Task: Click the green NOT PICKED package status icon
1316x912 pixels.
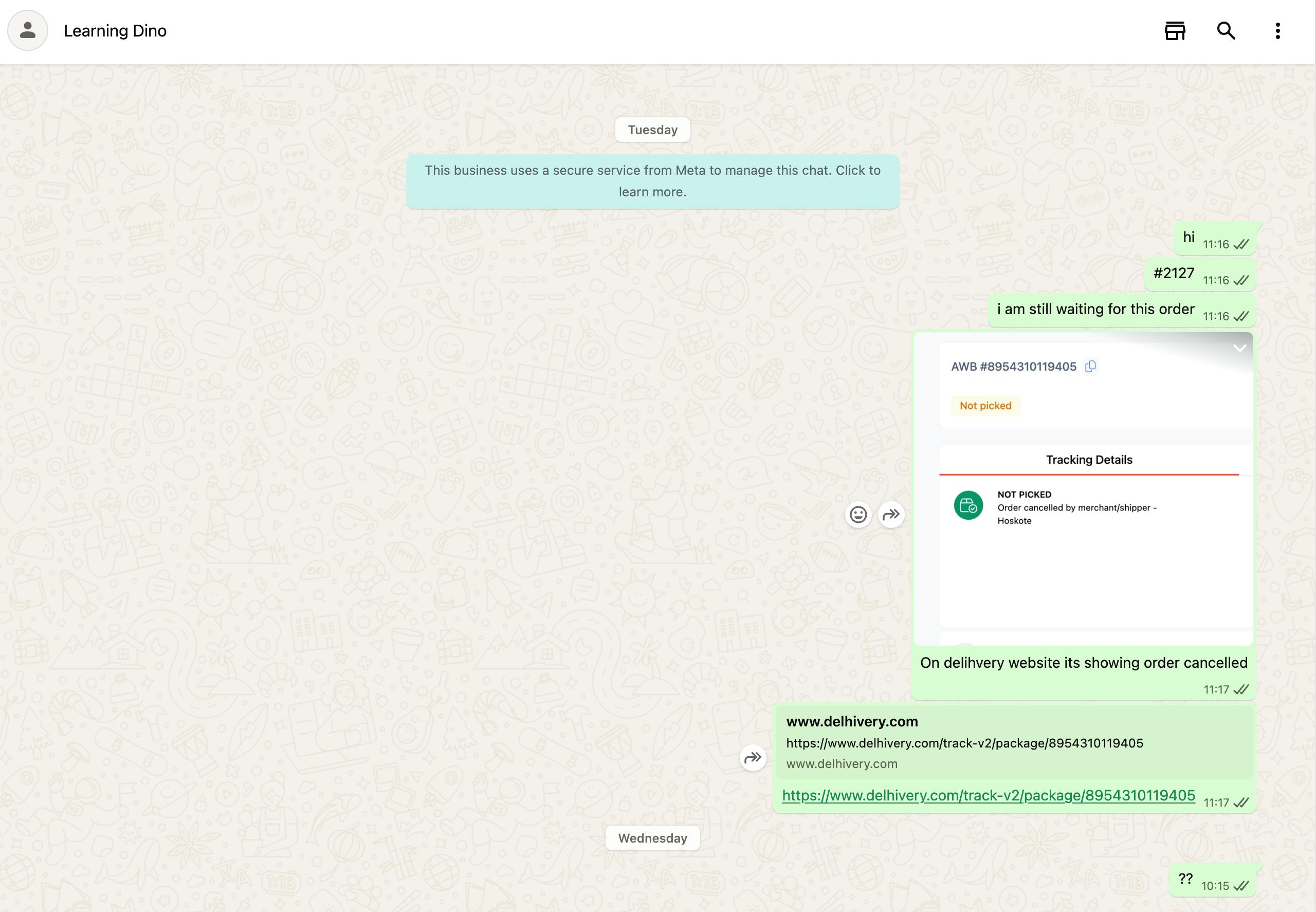Action: pyautogui.click(x=968, y=506)
